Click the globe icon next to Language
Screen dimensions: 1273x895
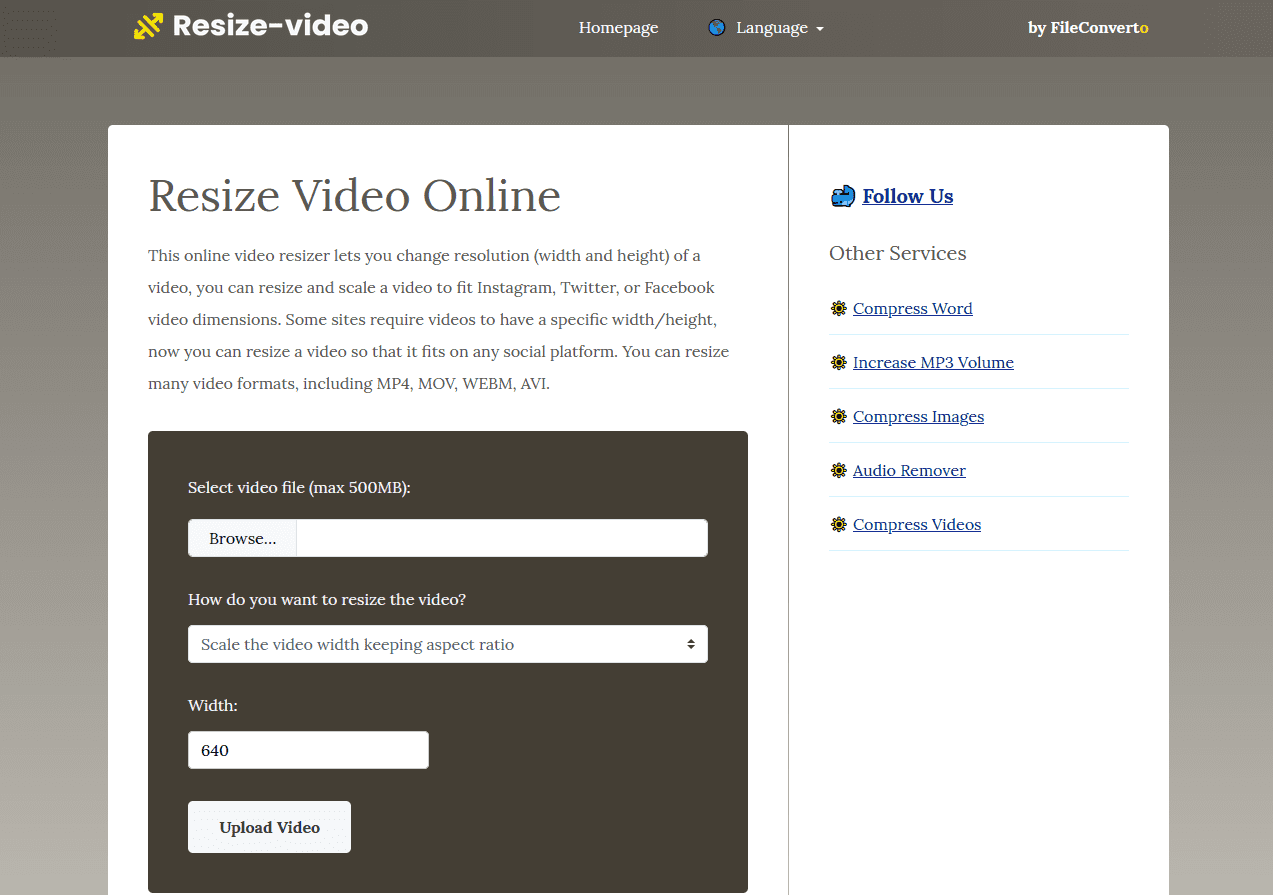point(717,27)
